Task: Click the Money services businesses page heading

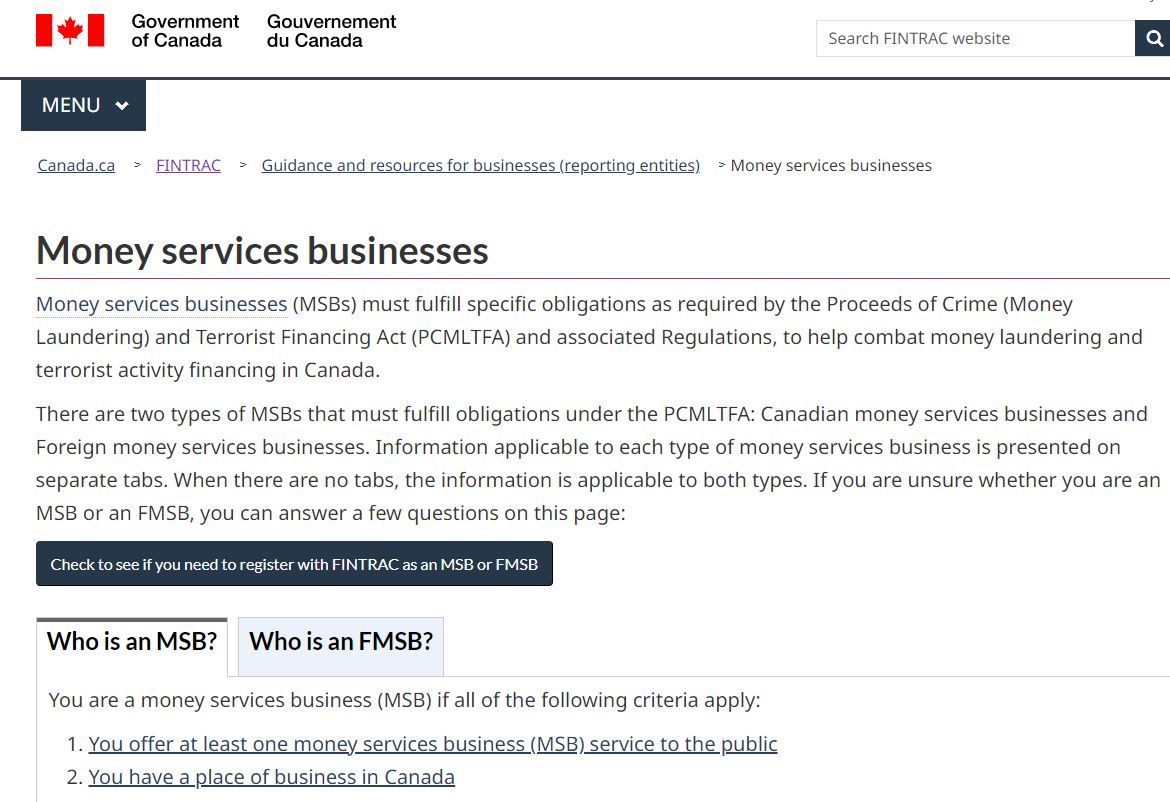Action: point(262,250)
